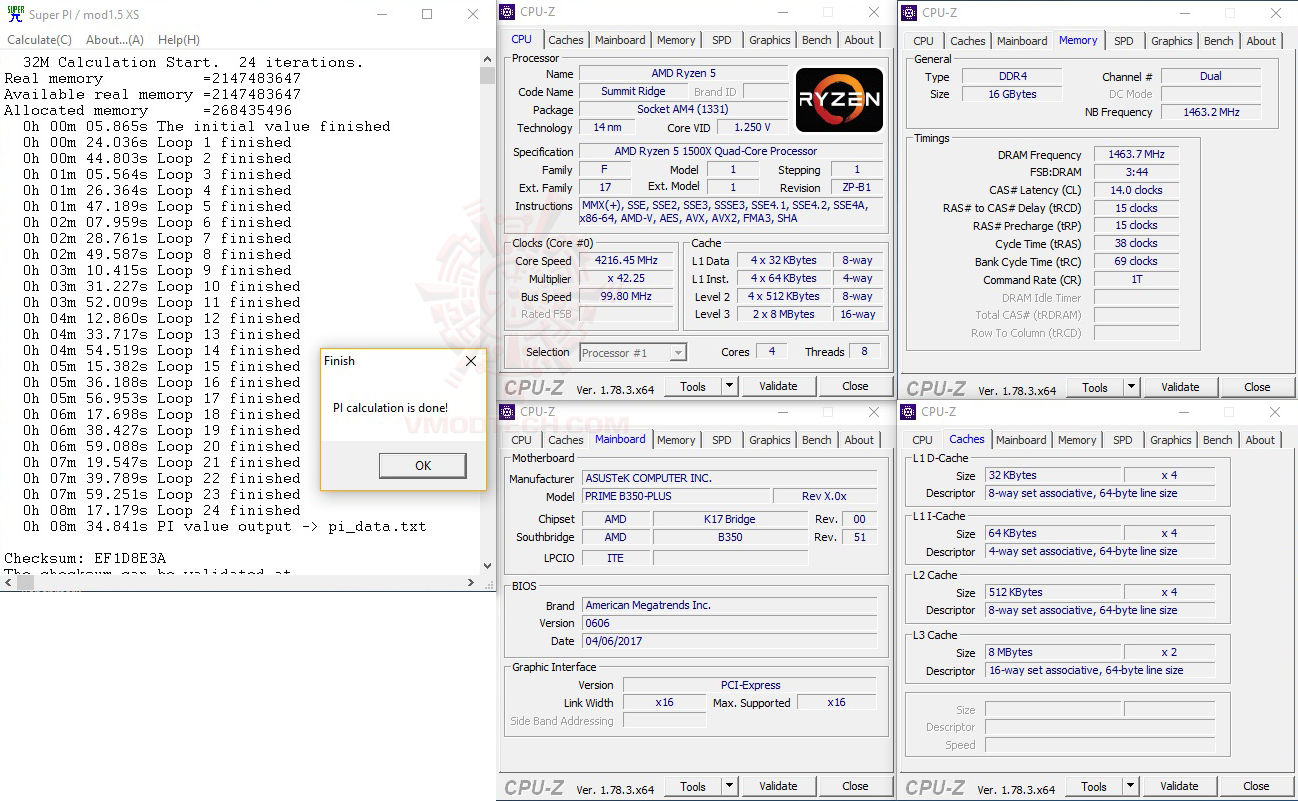This screenshot has width=1298, height=801.
Task: Click the Close button in the Caches window
Action: click(1255, 785)
